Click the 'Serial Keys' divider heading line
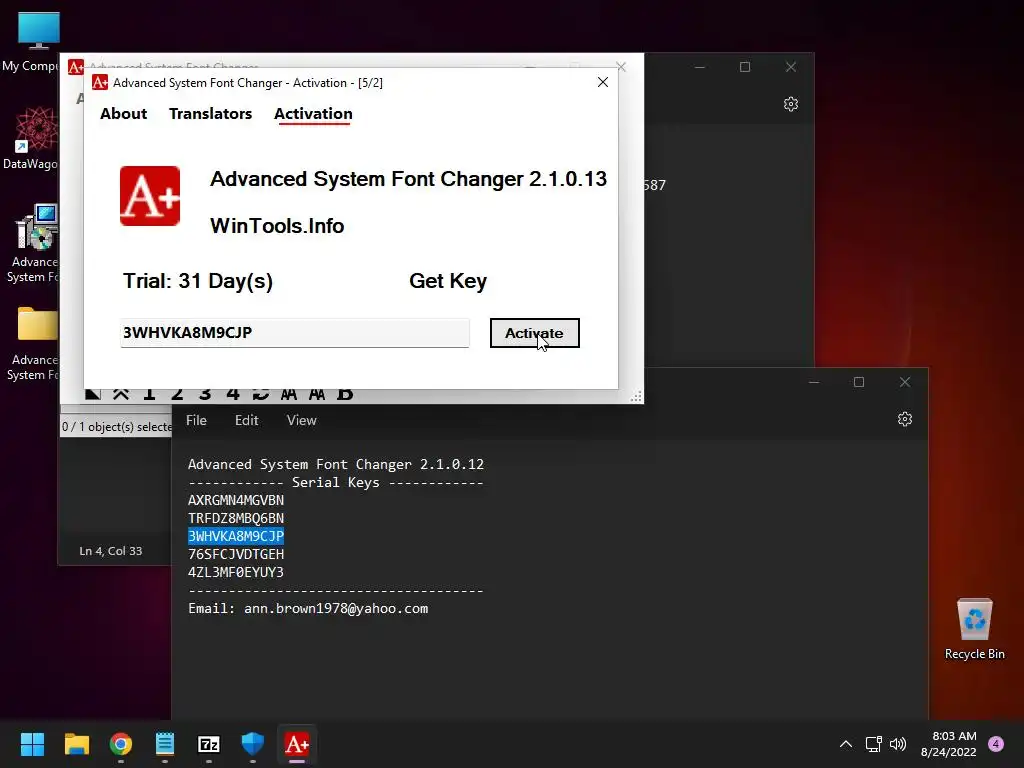The width and height of the screenshot is (1024, 768). pos(336,483)
